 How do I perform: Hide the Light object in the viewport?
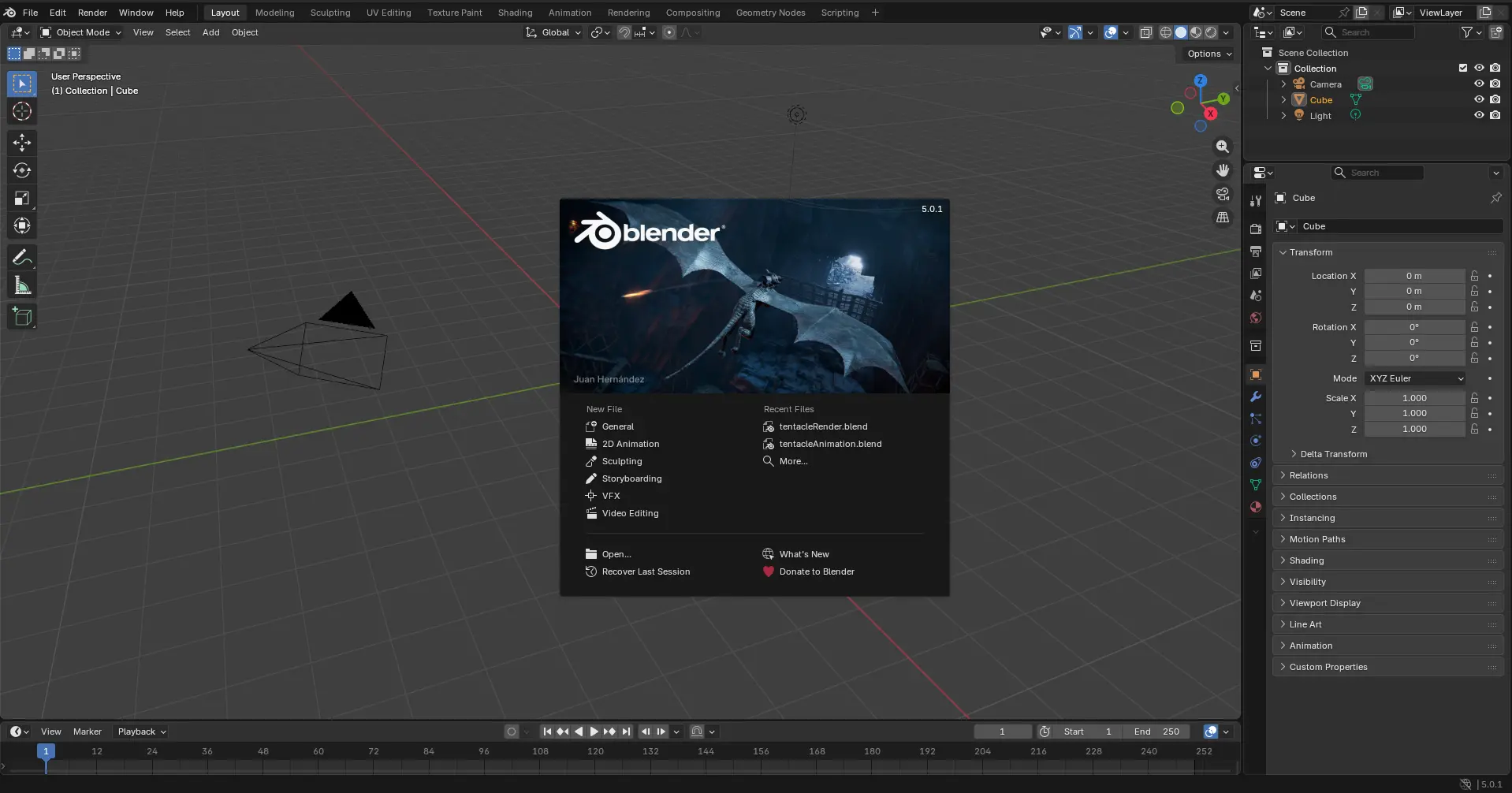click(x=1478, y=115)
